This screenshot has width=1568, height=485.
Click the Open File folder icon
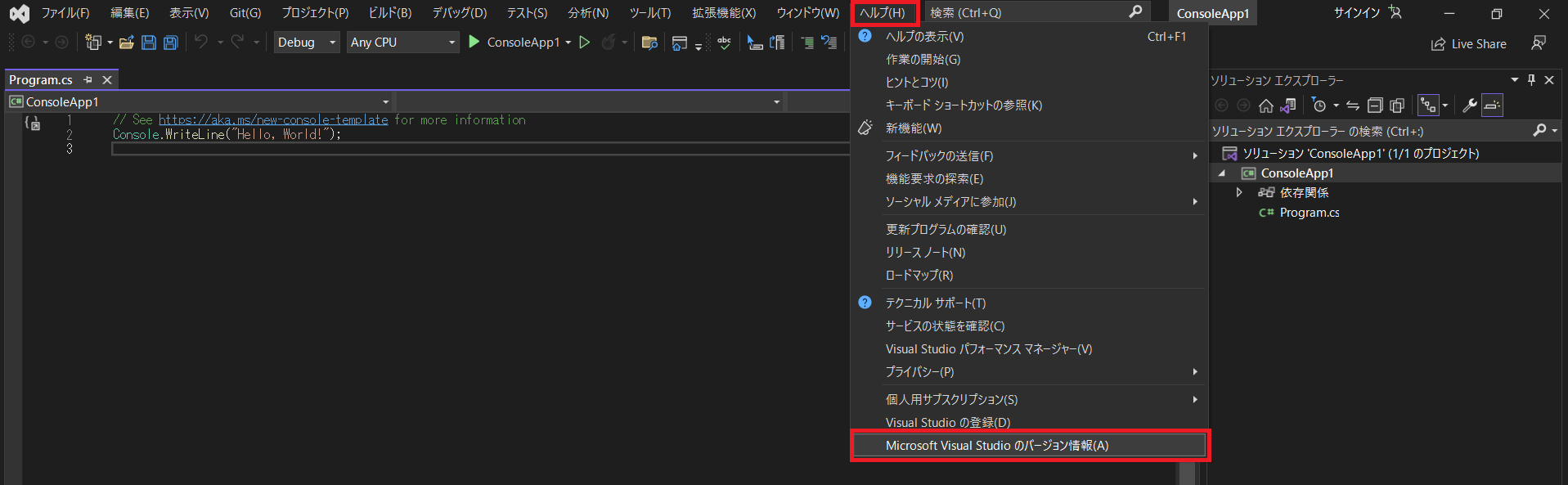point(127,43)
